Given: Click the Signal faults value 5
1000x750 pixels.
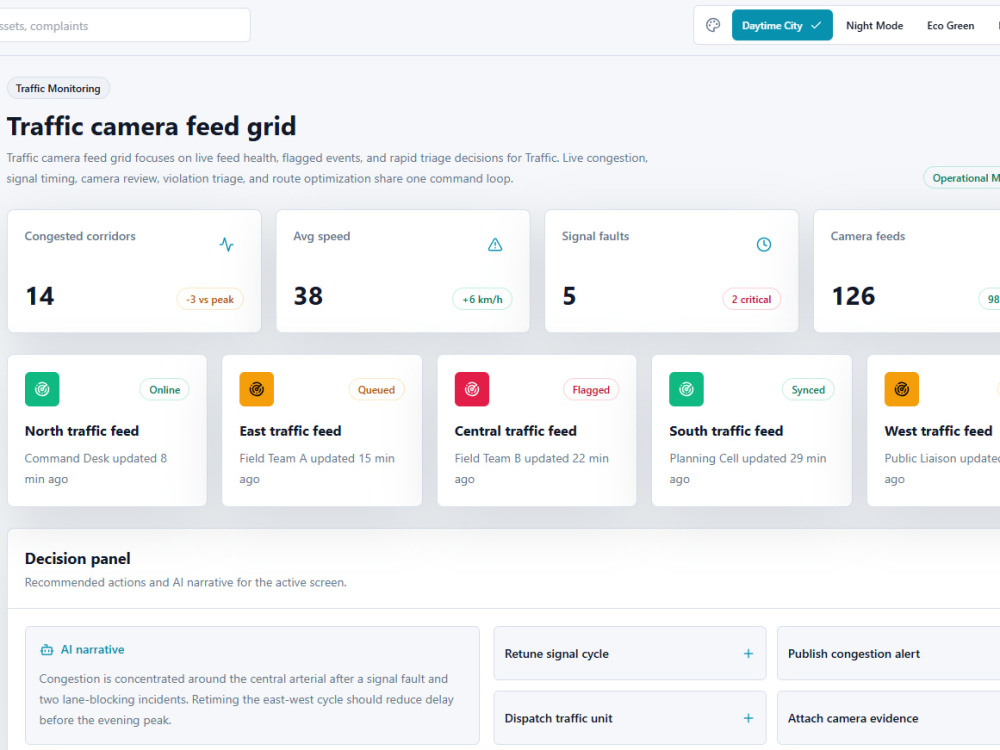Looking at the screenshot, I should (569, 296).
